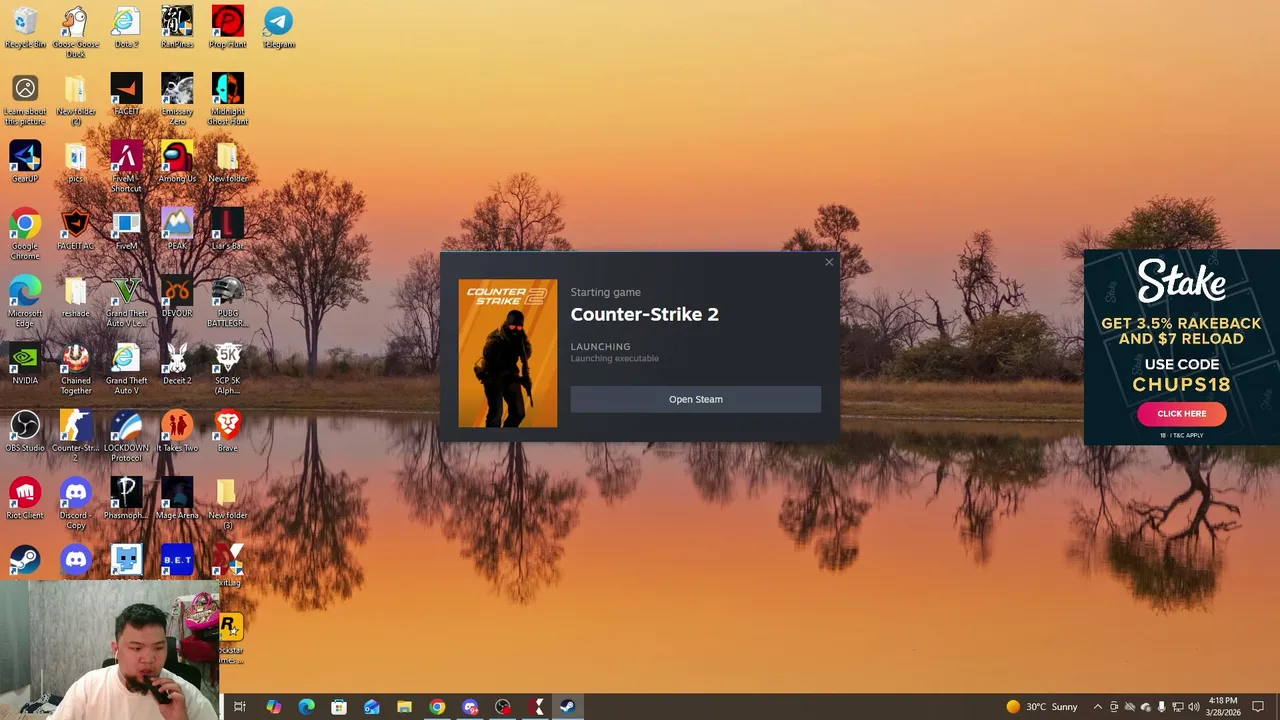This screenshot has height=720, width=1280.
Task: Select the NVIDIA desktop shortcut
Action: (x=25, y=364)
